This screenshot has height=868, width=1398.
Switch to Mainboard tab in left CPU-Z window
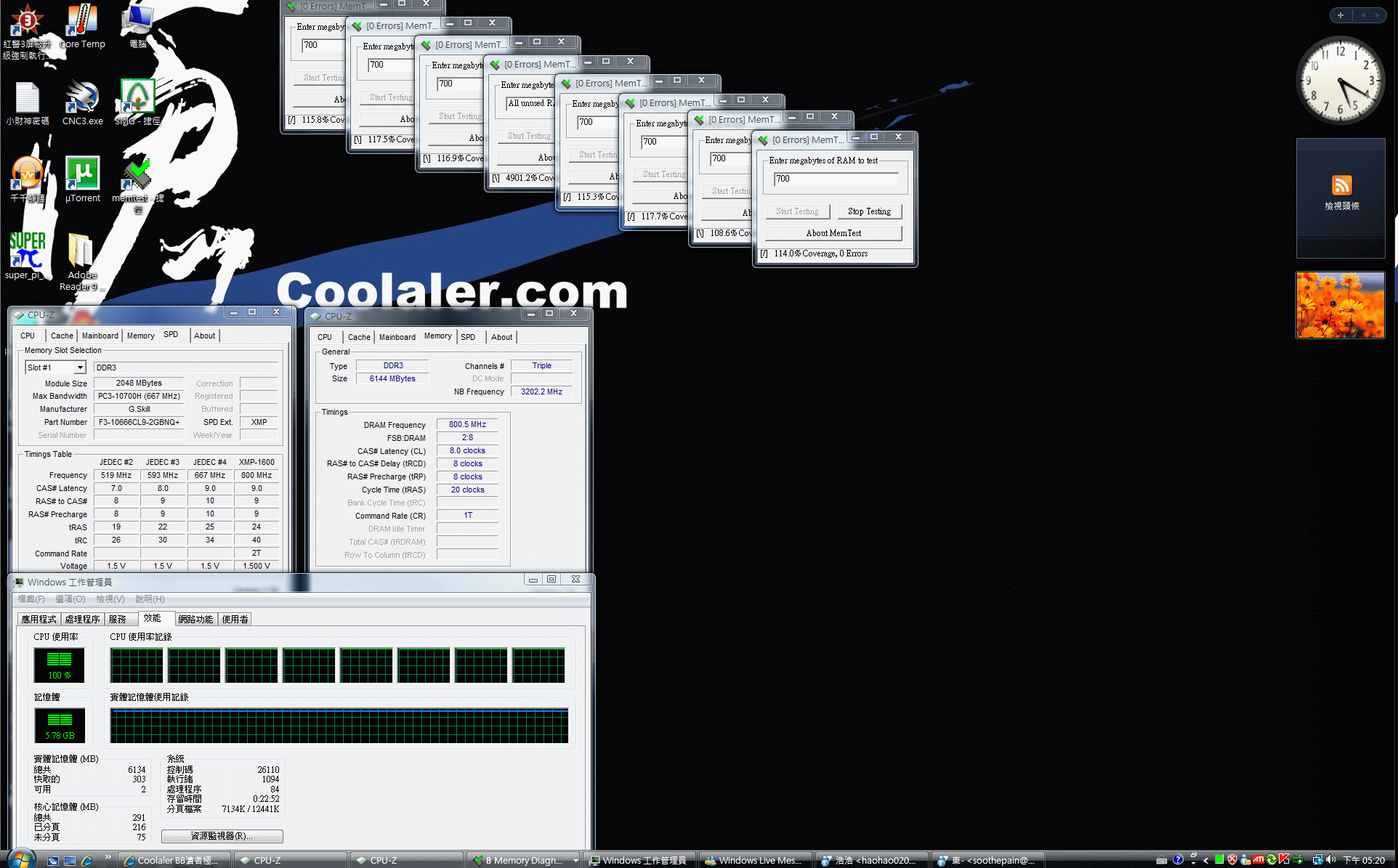(100, 336)
